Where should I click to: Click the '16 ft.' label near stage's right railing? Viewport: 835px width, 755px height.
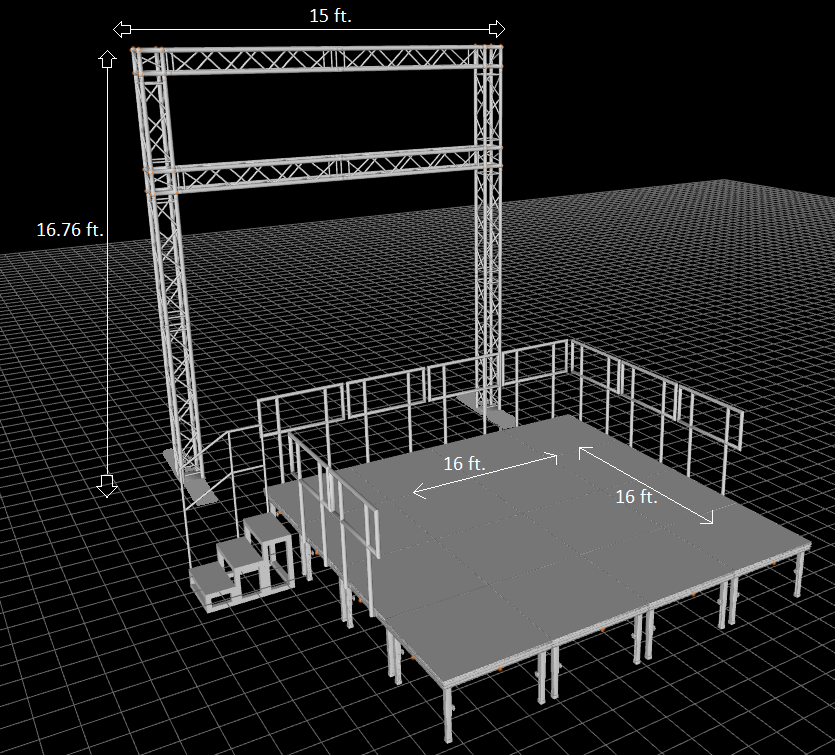(636, 497)
